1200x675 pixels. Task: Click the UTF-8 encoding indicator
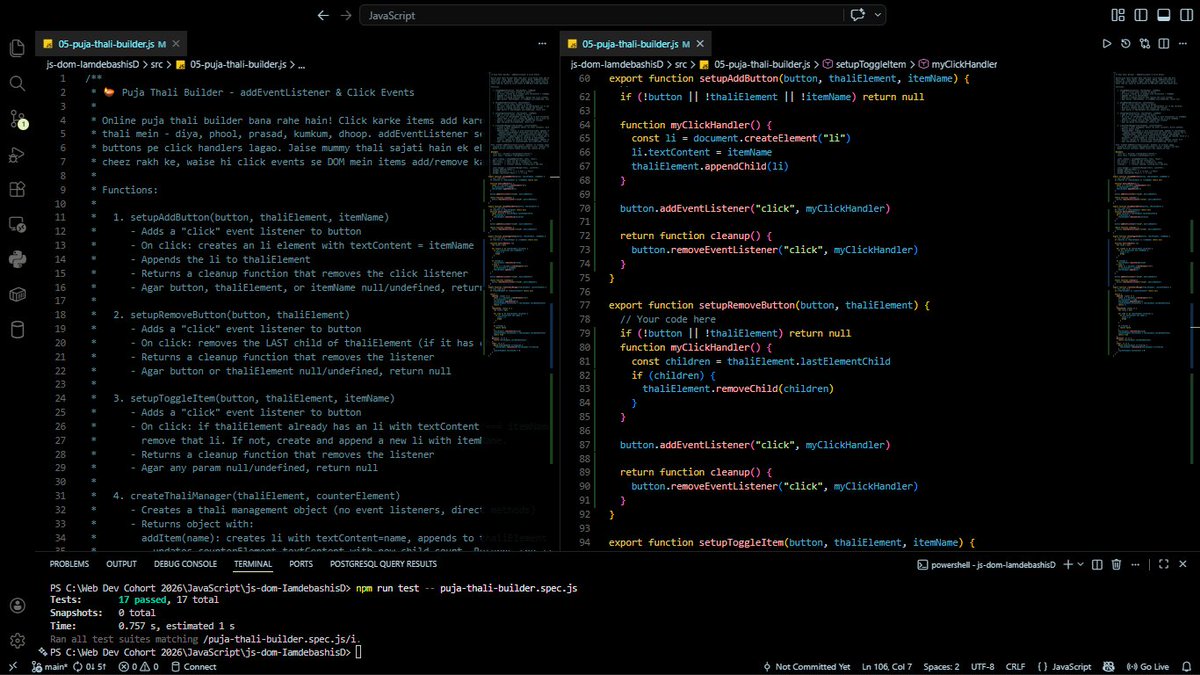point(982,667)
